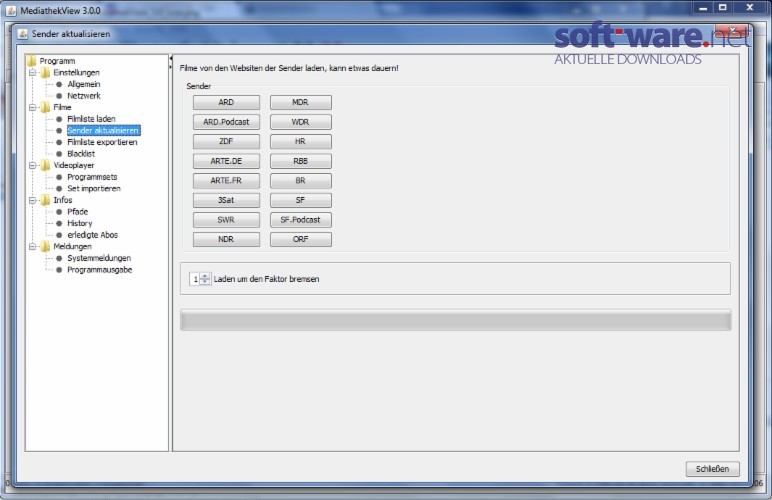Click the Infos folder icon
This screenshot has width=772, height=500.
(x=45, y=200)
